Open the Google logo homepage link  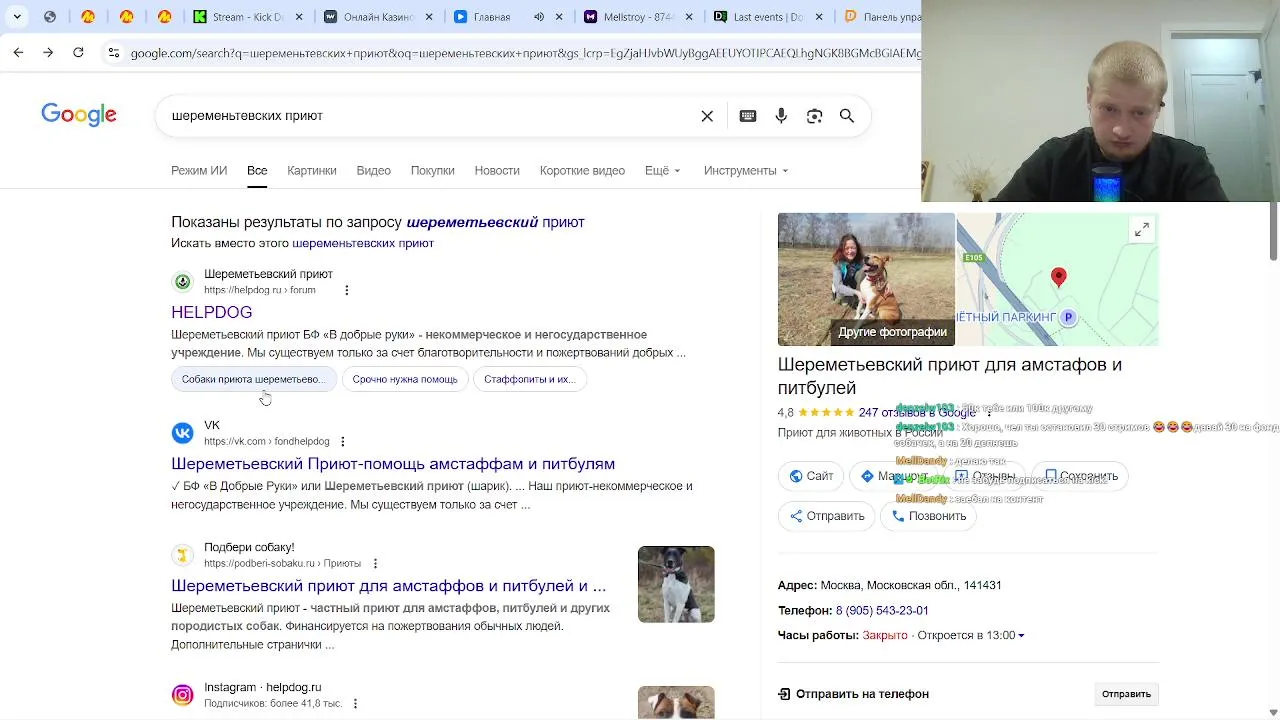(x=79, y=115)
